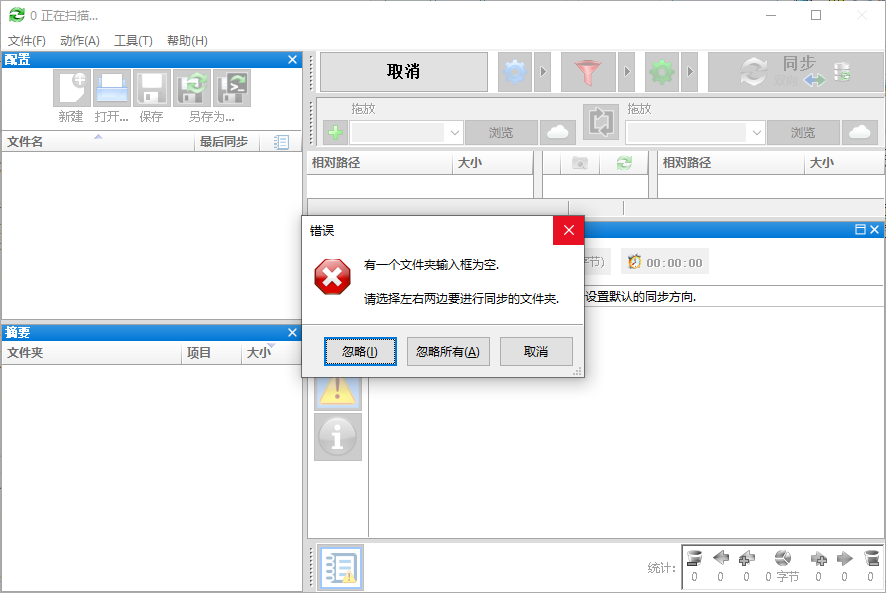886x593 pixels.
Task: Click the red error icon in dialog
Action: pyautogui.click(x=332, y=277)
